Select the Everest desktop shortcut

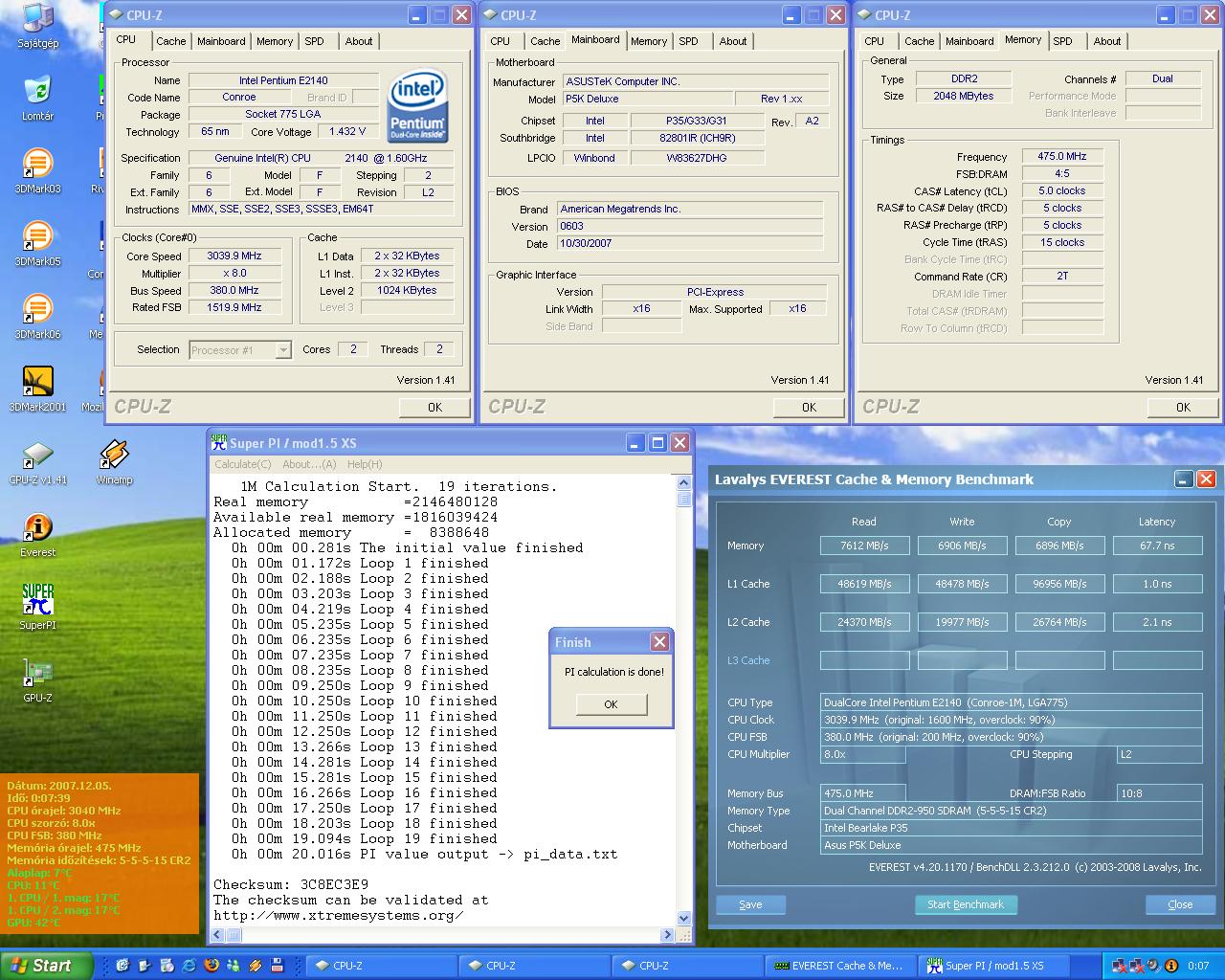click(37, 535)
